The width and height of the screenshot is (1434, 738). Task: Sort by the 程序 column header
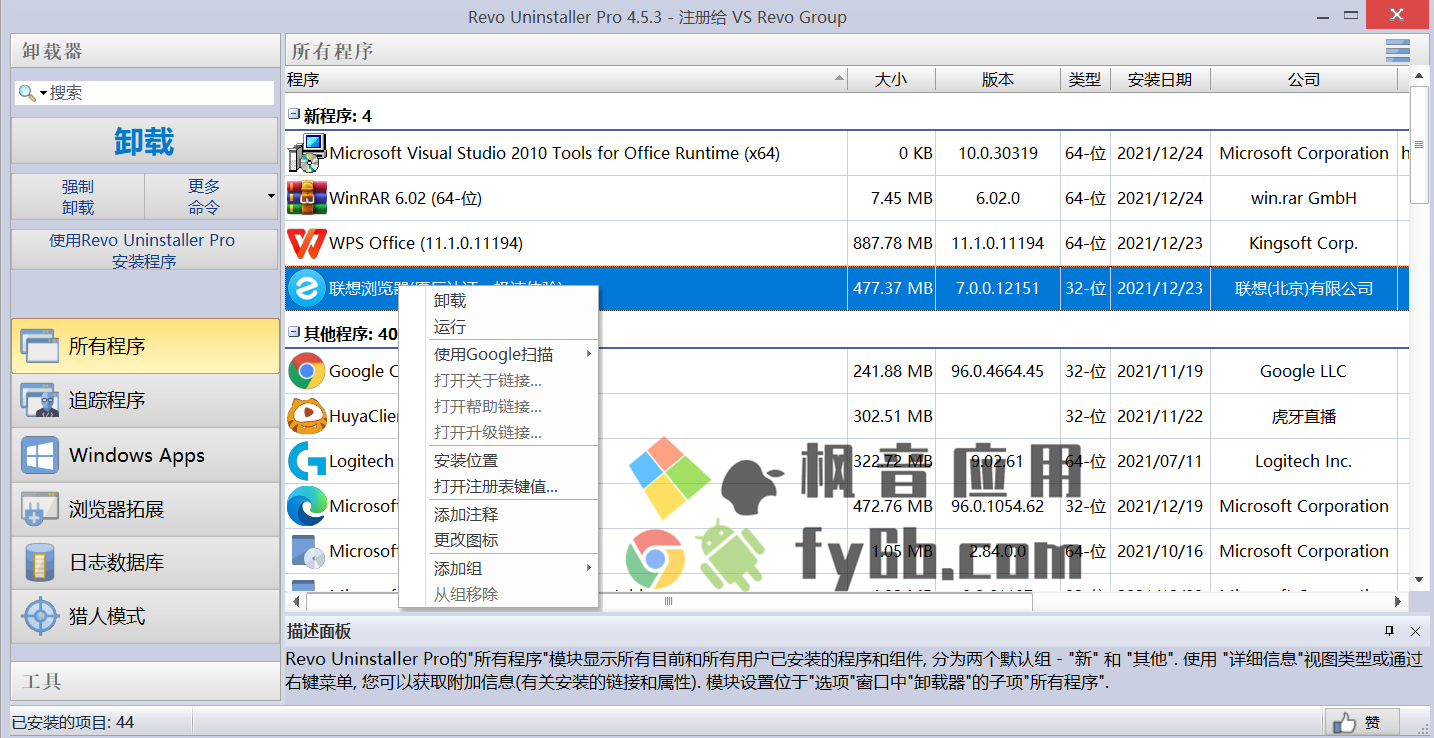click(566, 79)
